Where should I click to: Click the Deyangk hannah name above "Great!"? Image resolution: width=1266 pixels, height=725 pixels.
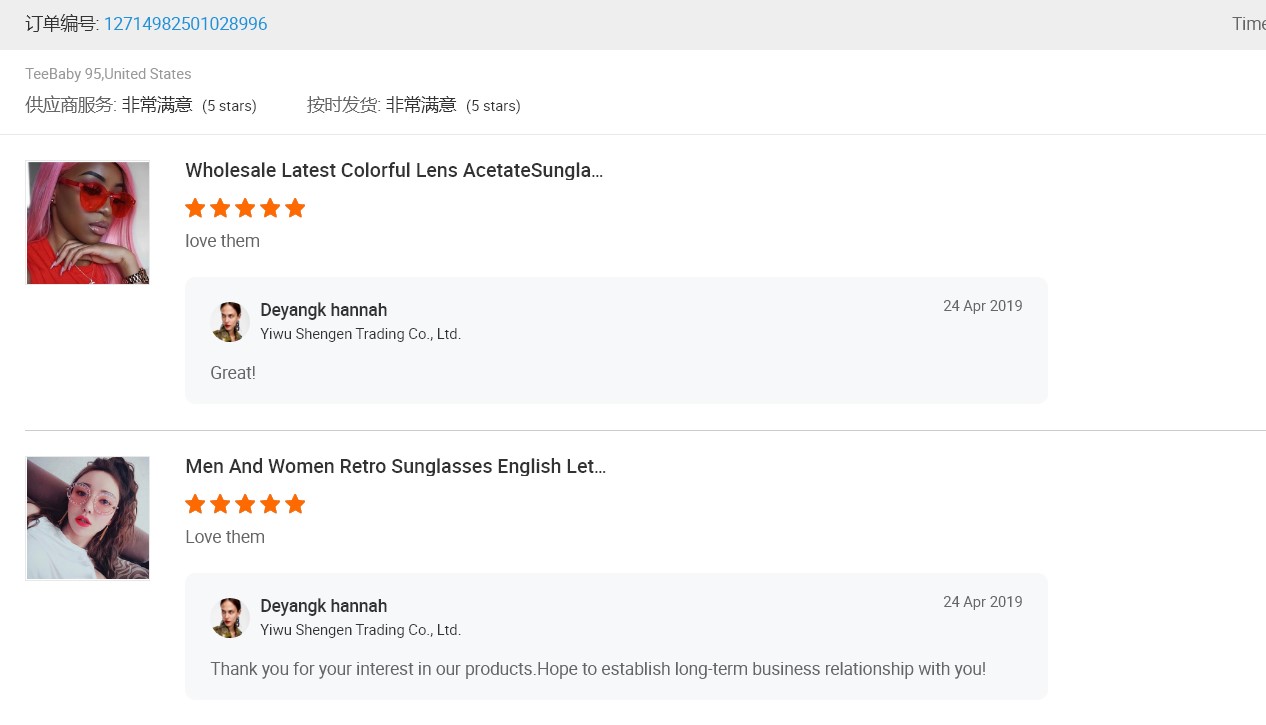pyautogui.click(x=323, y=310)
